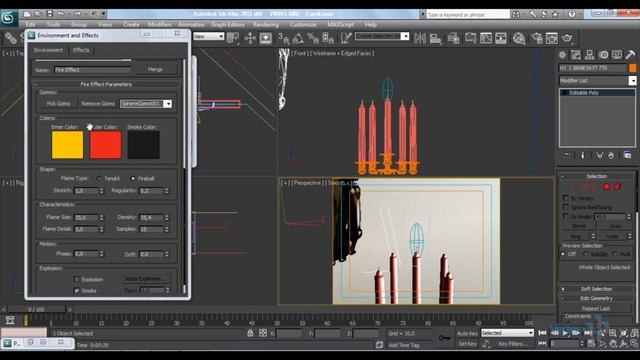Switch to the Display command panel
The width and height of the screenshot is (640, 360).
[x=617, y=55]
